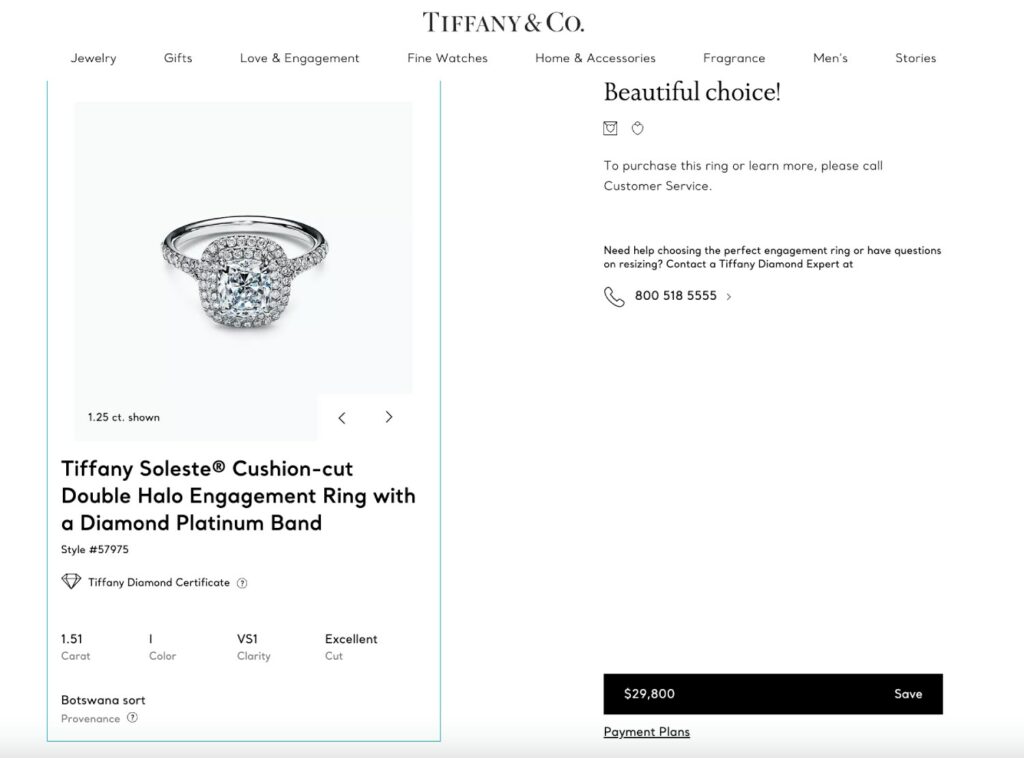Call the 800 518 5555 phone number
The height and width of the screenshot is (758, 1024).
tap(675, 296)
